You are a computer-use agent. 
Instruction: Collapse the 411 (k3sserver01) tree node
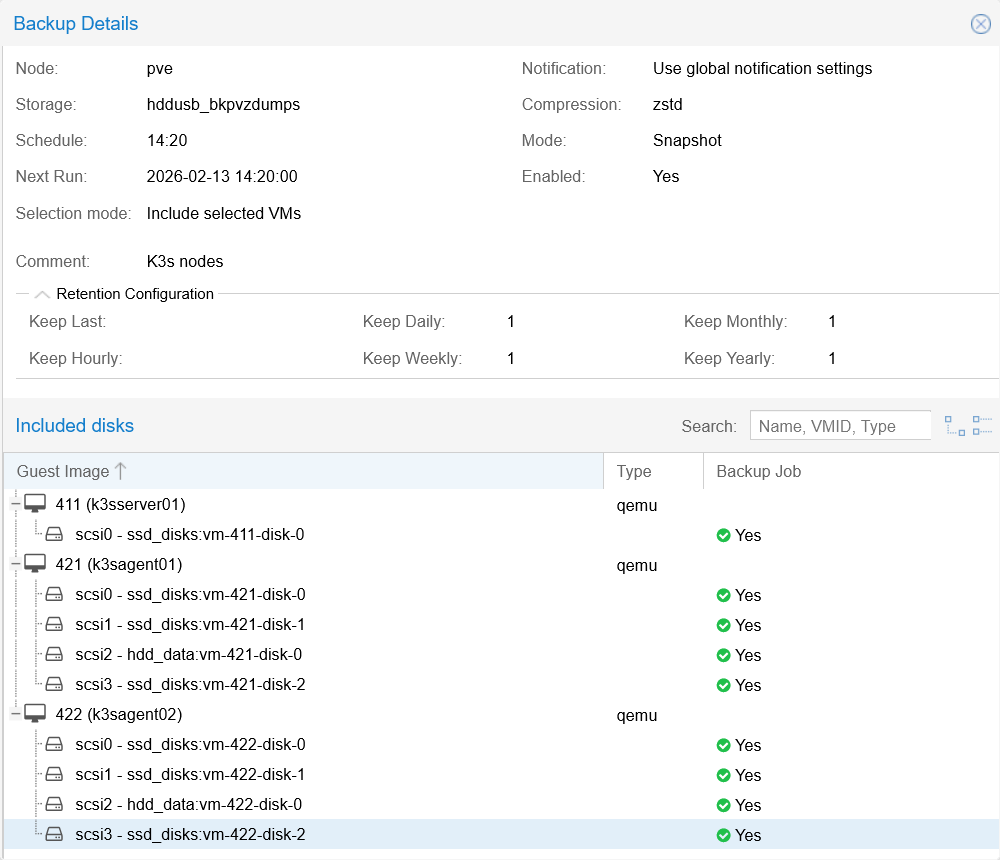[x=15, y=503]
